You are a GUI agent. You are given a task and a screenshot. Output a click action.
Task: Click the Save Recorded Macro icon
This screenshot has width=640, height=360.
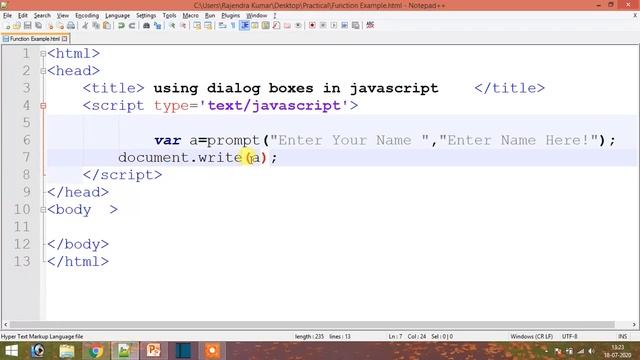[356, 25]
